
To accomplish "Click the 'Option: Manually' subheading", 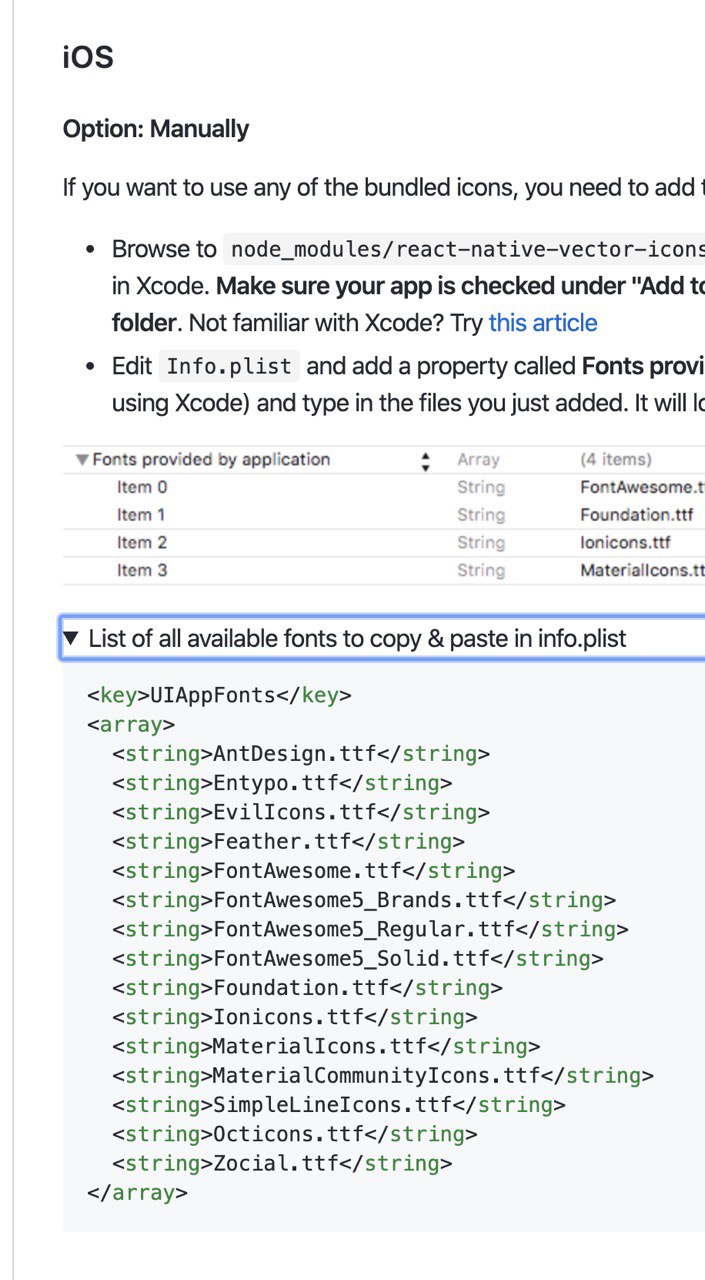I will (156, 129).
